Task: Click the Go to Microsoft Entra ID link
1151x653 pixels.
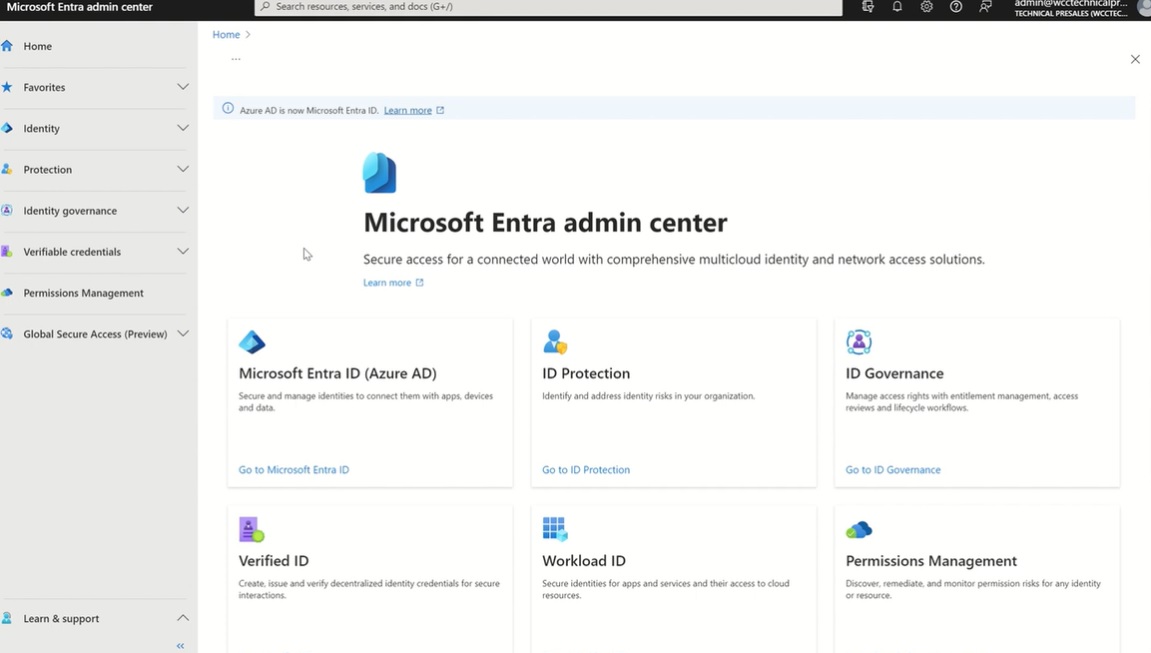Action: (x=293, y=470)
